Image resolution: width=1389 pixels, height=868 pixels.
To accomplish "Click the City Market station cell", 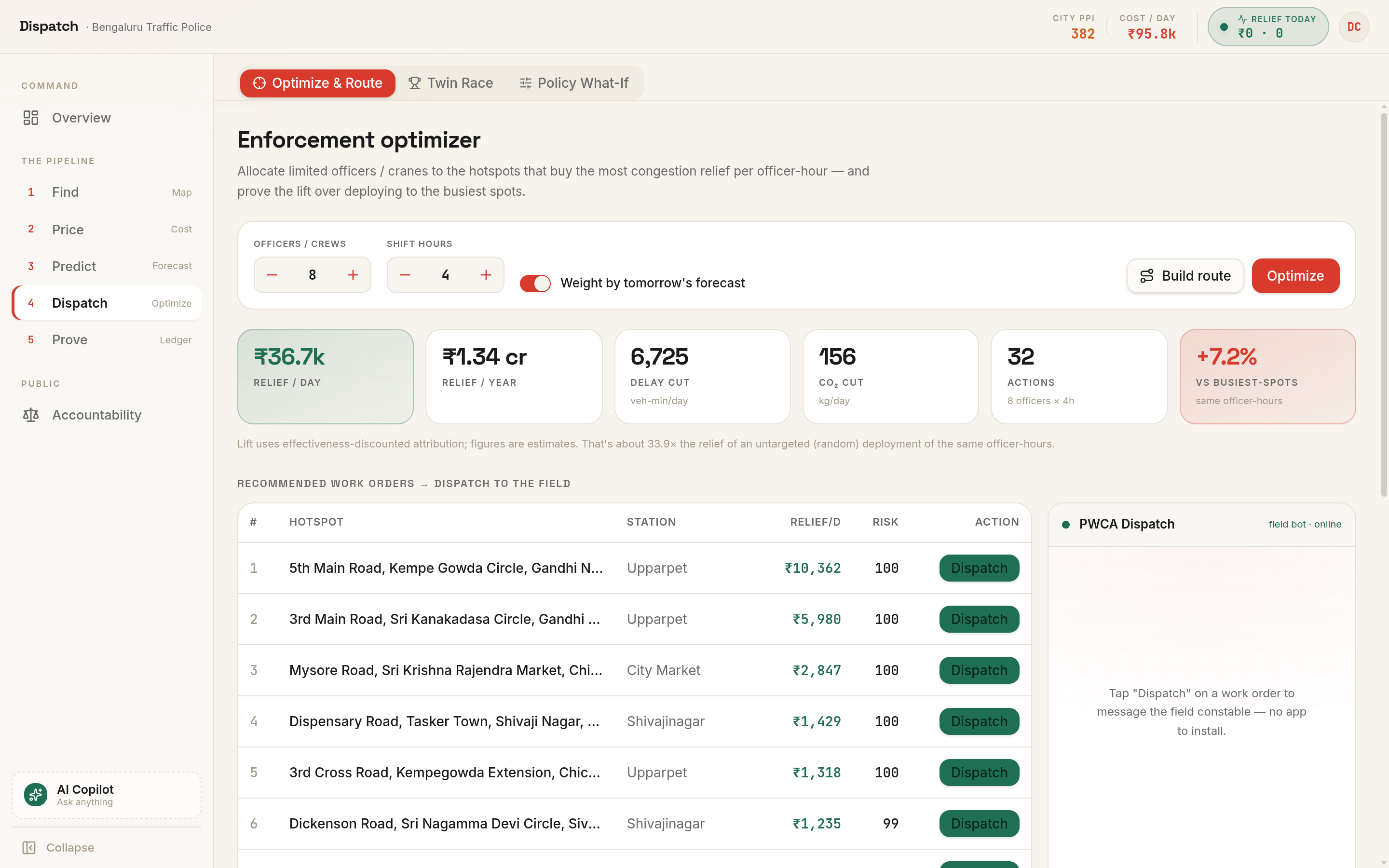I will [664, 670].
